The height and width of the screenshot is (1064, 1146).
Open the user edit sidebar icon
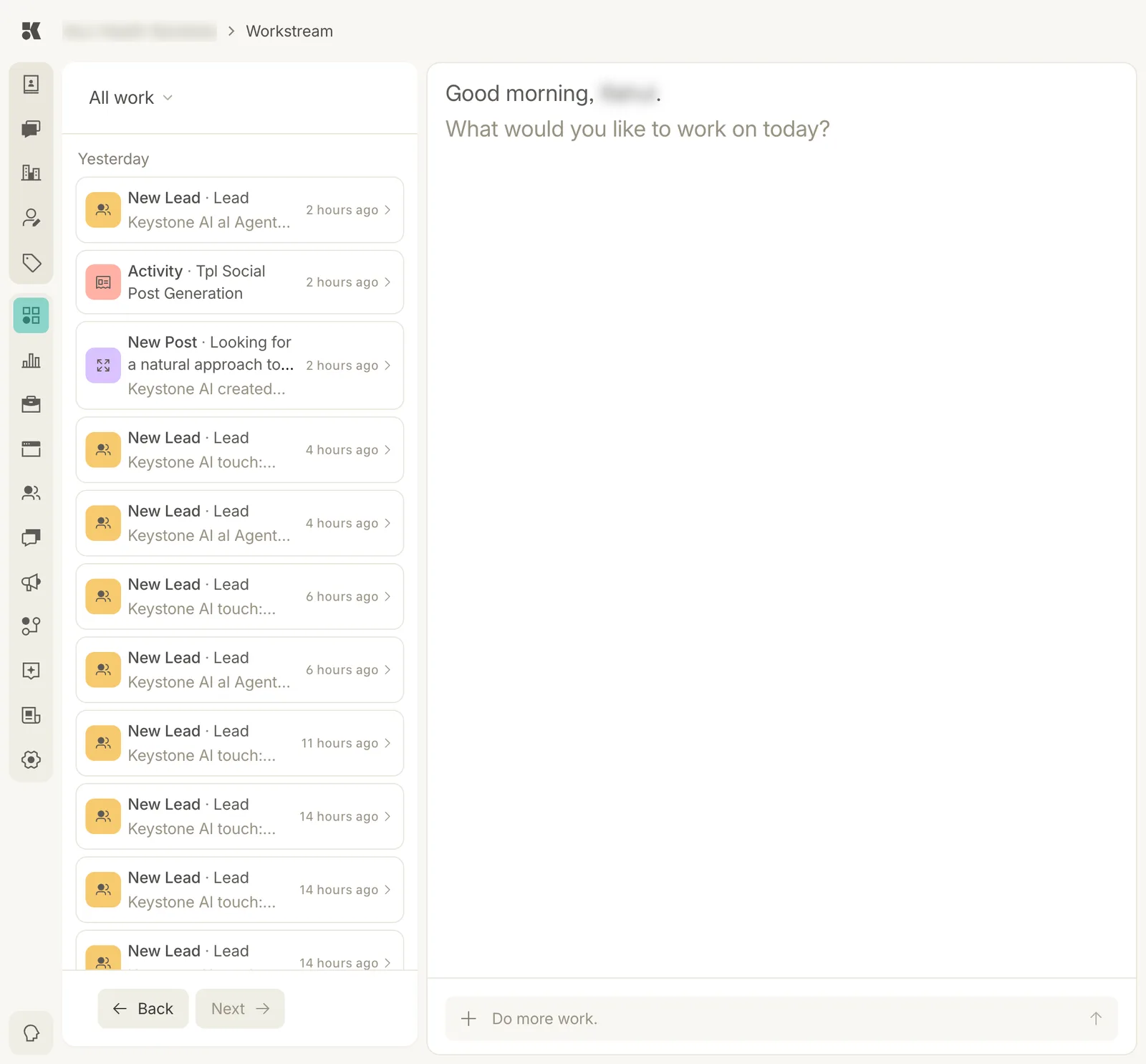pyautogui.click(x=31, y=218)
